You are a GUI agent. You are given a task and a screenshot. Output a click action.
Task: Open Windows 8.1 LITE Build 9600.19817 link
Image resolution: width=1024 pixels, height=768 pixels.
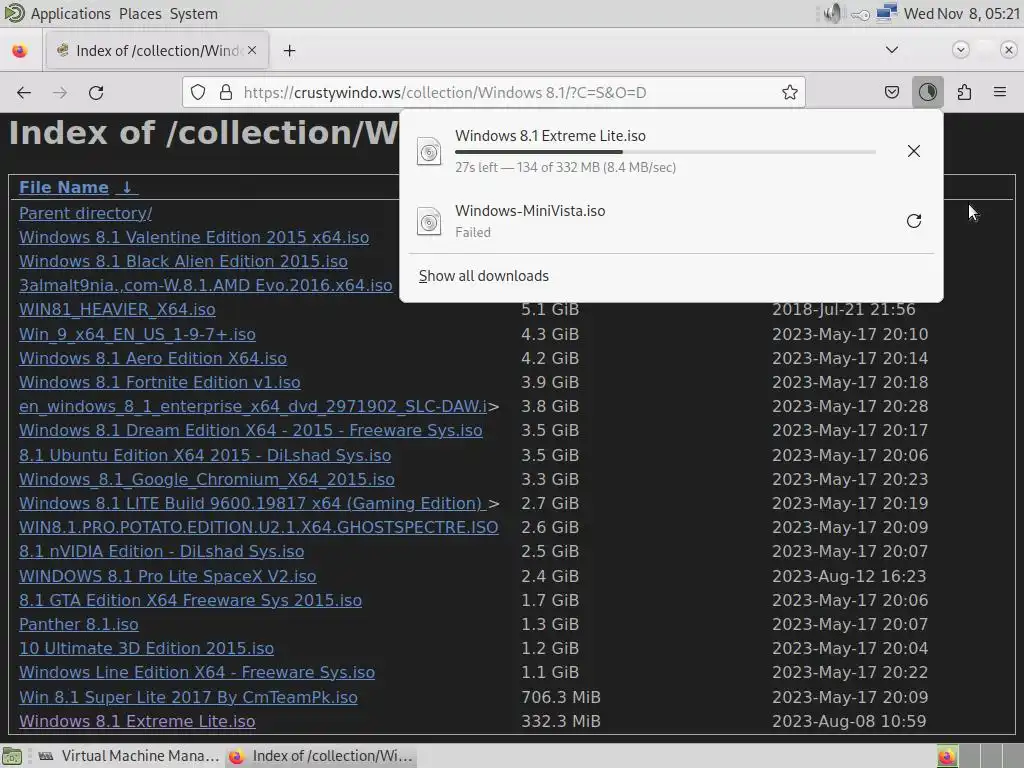coord(253,504)
